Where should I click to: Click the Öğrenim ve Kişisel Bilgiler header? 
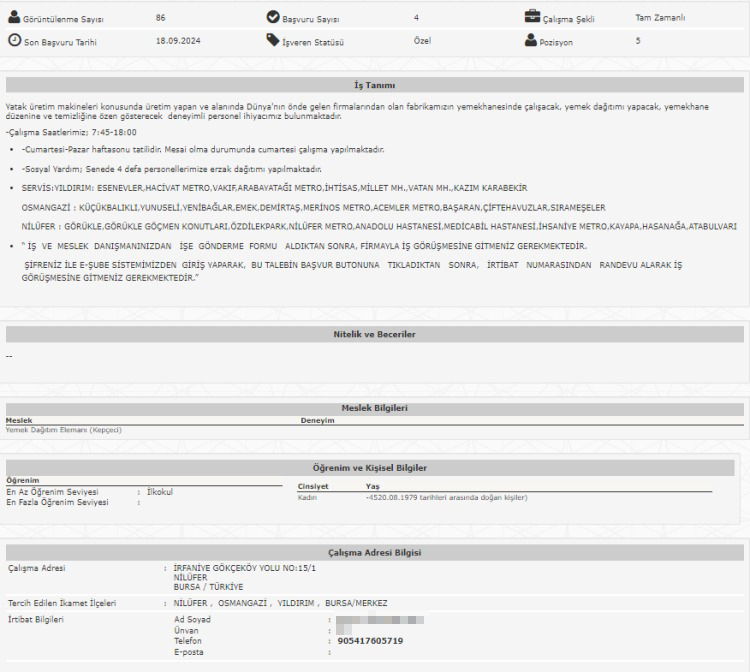tap(375, 467)
